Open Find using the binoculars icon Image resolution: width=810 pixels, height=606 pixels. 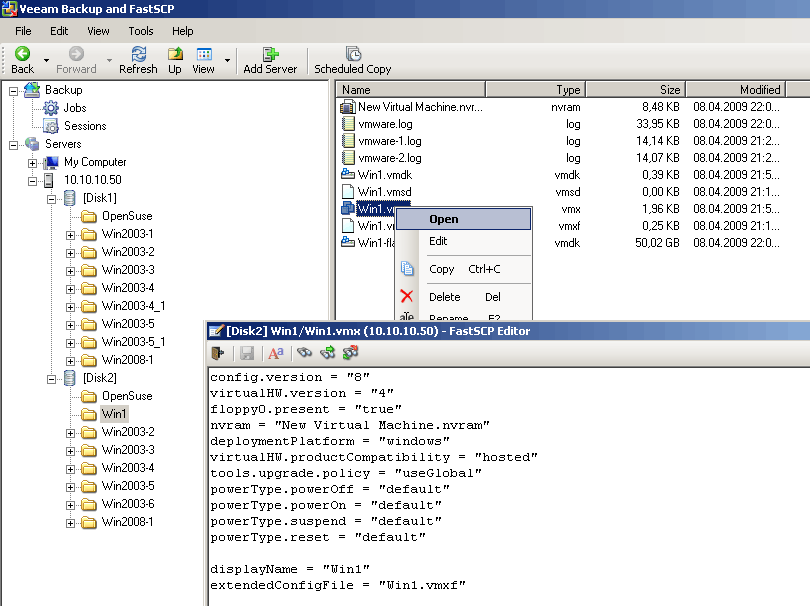point(305,352)
